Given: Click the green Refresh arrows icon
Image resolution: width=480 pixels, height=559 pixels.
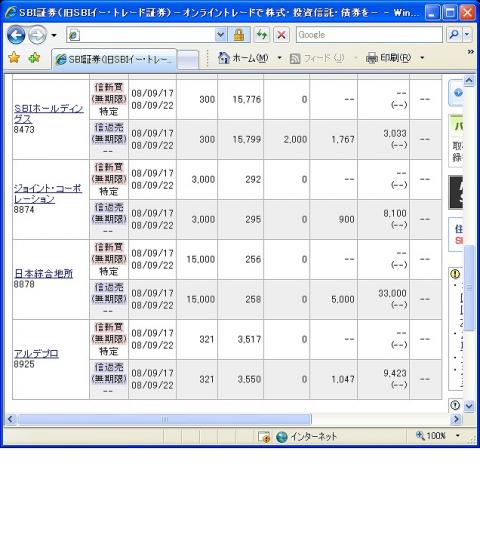Looking at the screenshot, I should click(x=262, y=35).
